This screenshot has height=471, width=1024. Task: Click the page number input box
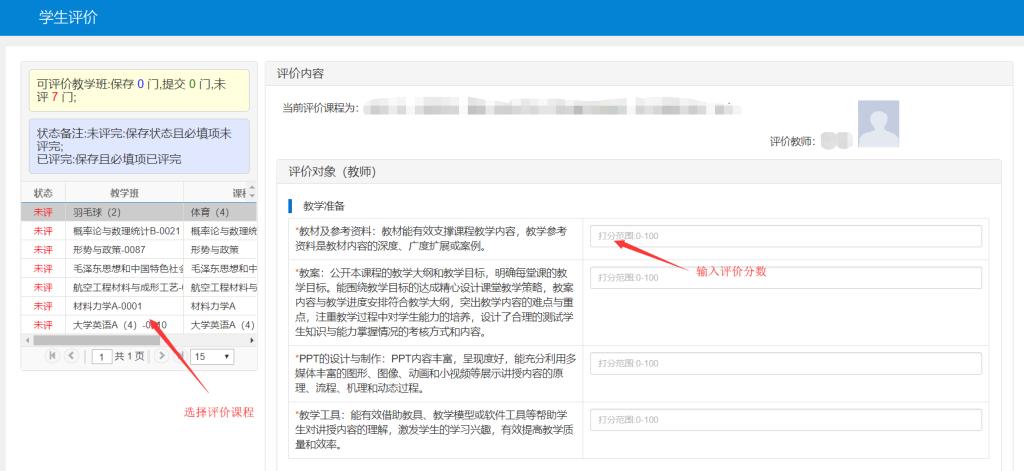pyautogui.click(x=101, y=356)
